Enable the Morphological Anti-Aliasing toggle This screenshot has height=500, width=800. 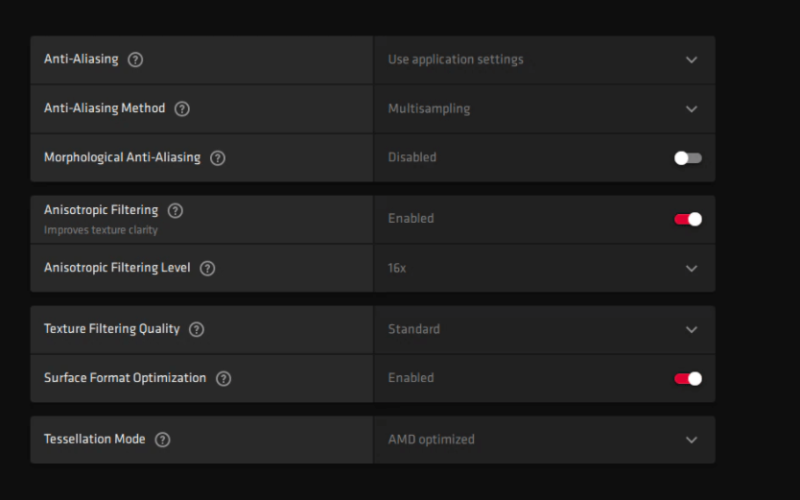coord(688,158)
